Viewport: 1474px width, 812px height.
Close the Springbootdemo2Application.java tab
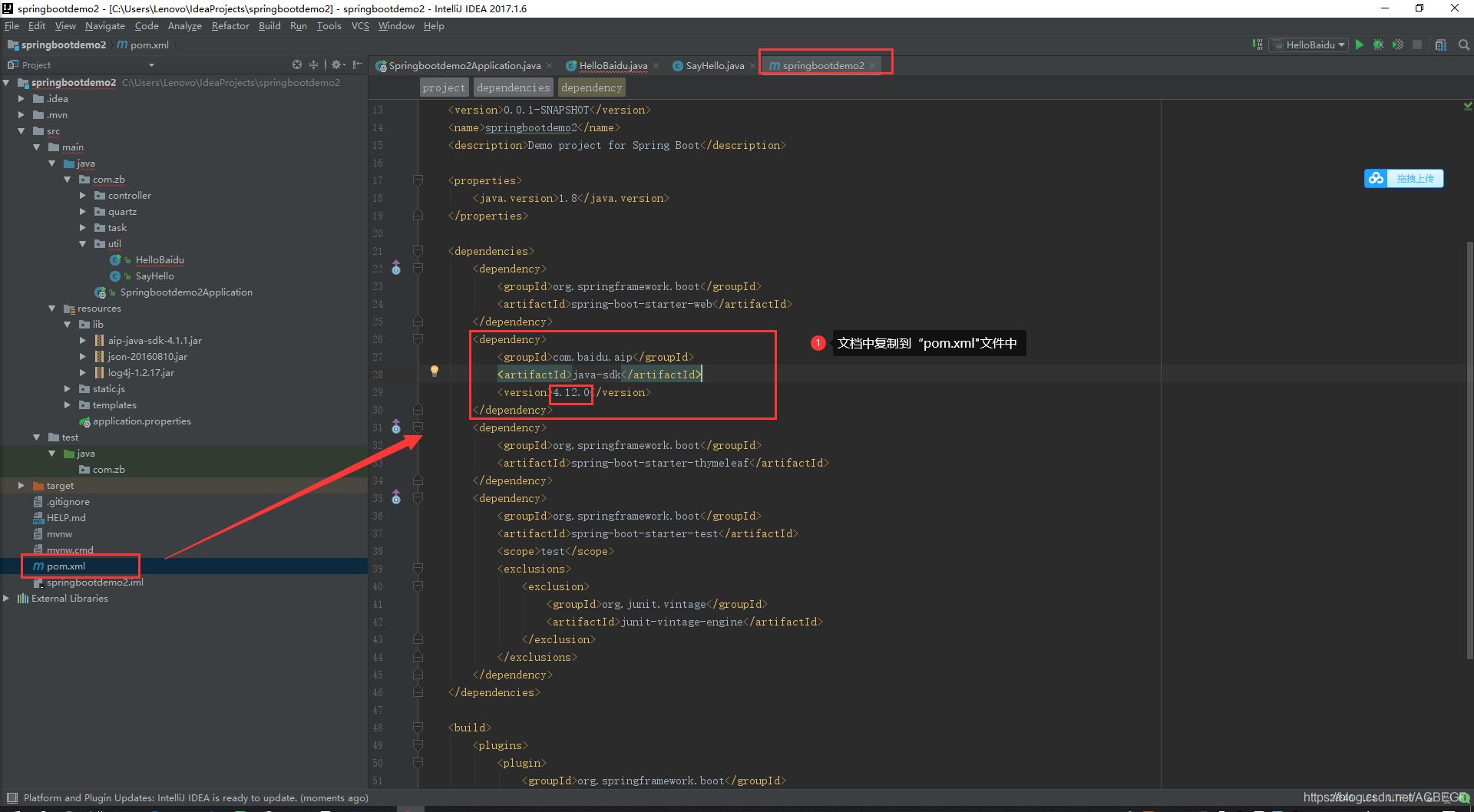point(549,66)
